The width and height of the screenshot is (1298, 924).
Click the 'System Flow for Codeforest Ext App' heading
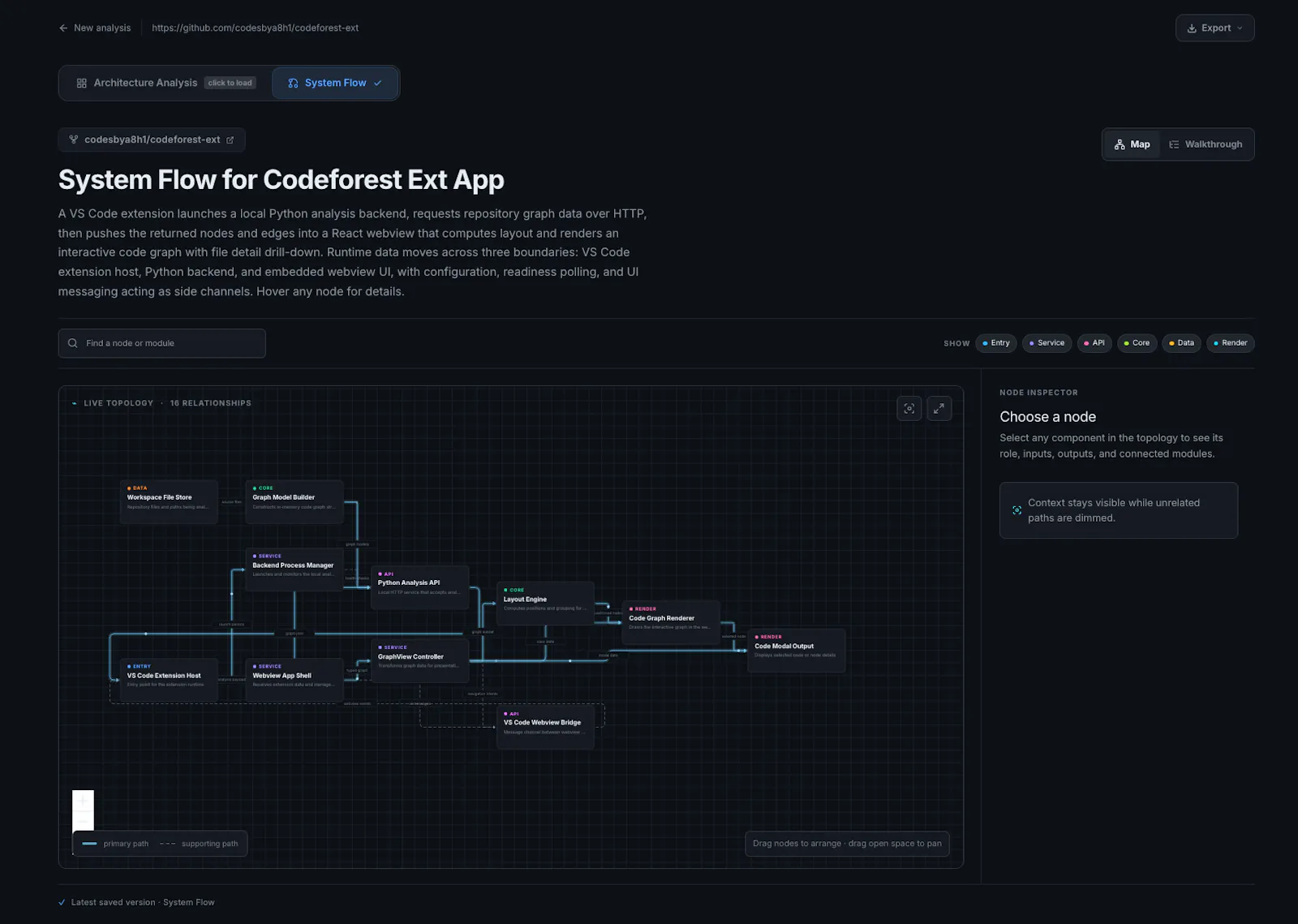[x=281, y=179]
